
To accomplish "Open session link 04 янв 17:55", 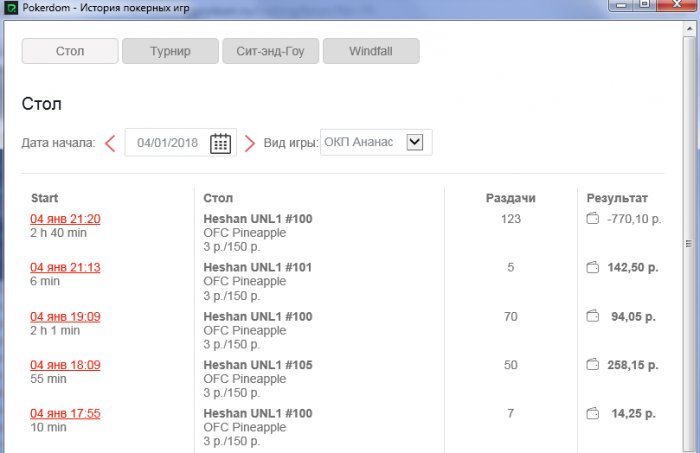I will coord(65,413).
